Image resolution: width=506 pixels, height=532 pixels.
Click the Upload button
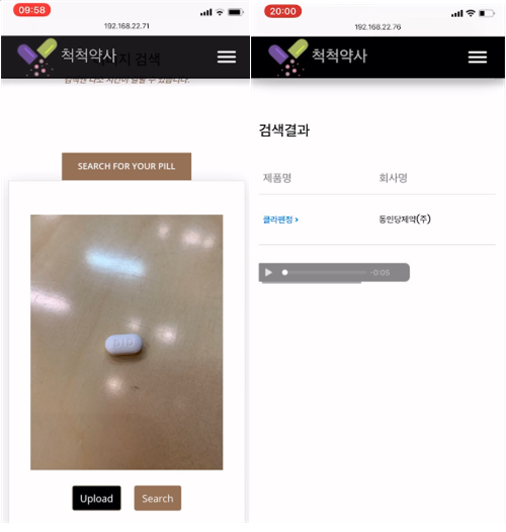[96, 498]
